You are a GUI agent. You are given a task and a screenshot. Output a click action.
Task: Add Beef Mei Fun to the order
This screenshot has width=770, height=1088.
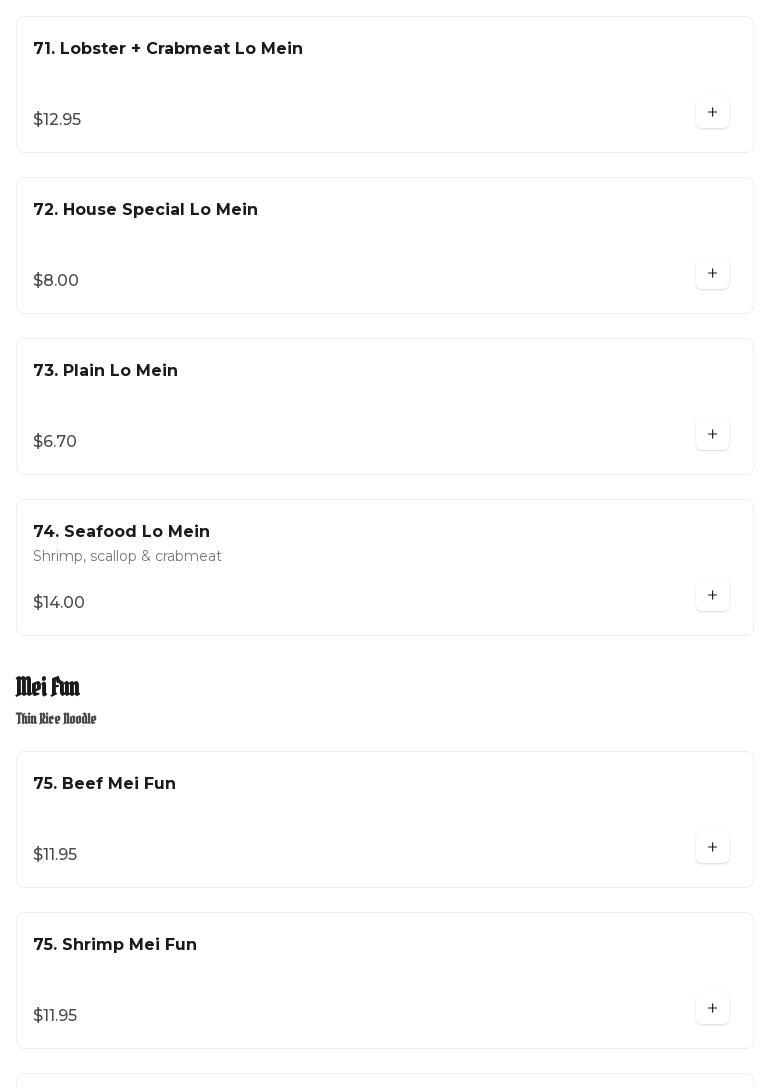pyautogui.click(x=712, y=848)
